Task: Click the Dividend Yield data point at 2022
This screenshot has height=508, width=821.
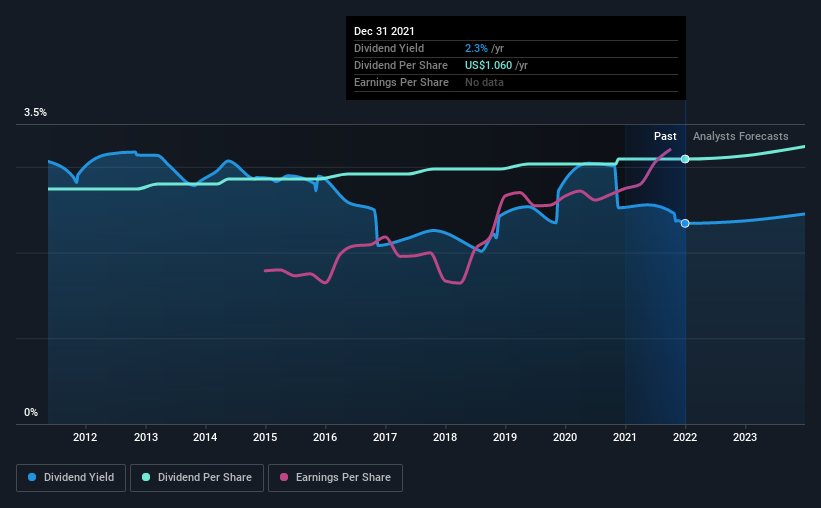Action: tap(685, 224)
